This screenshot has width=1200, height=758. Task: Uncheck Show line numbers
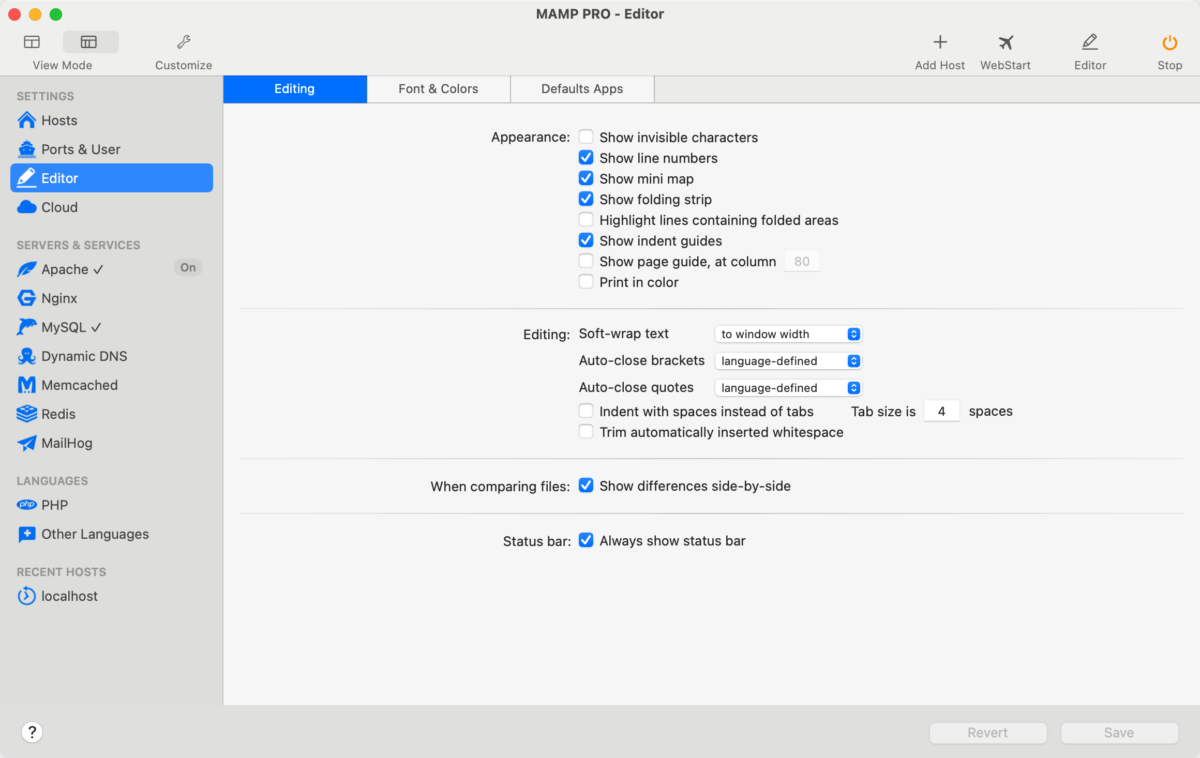pos(586,158)
